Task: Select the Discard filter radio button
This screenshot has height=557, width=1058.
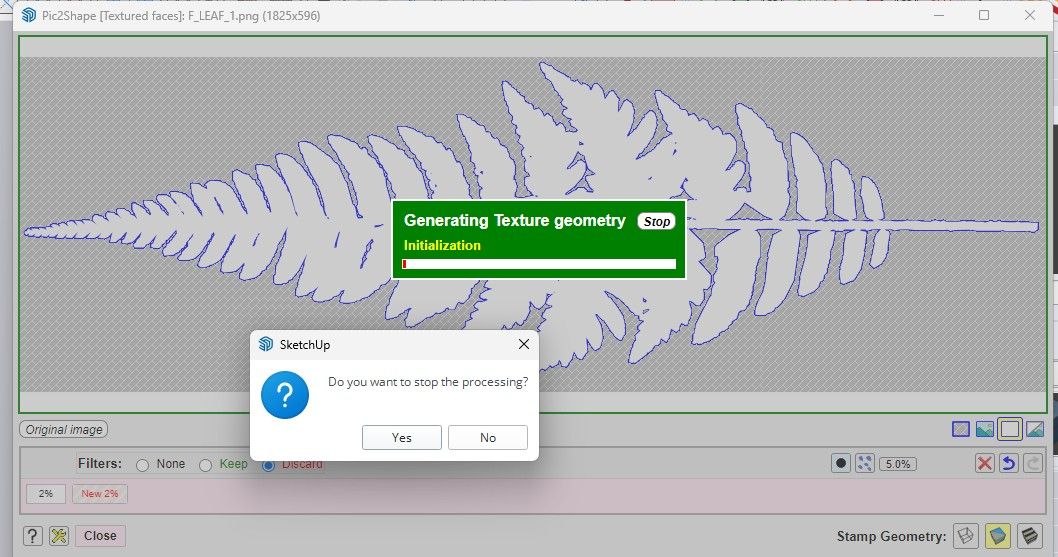Action: [x=268, y=465]
